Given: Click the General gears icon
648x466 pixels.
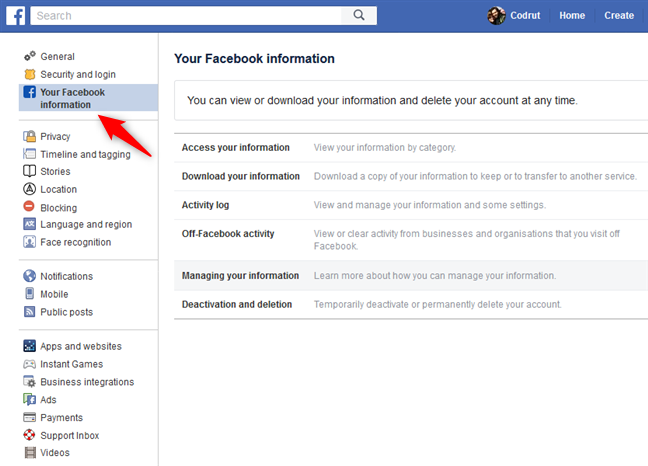Looking at the screenshot, I should (29, 56).
